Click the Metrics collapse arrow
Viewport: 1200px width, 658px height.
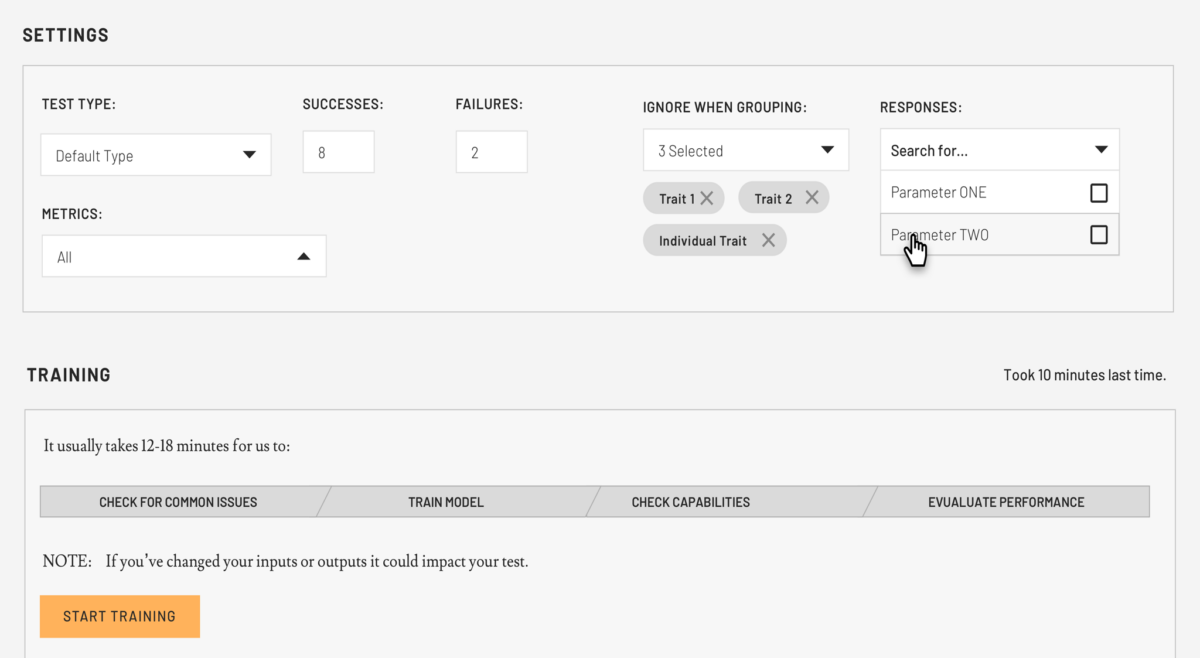[304, 255]
